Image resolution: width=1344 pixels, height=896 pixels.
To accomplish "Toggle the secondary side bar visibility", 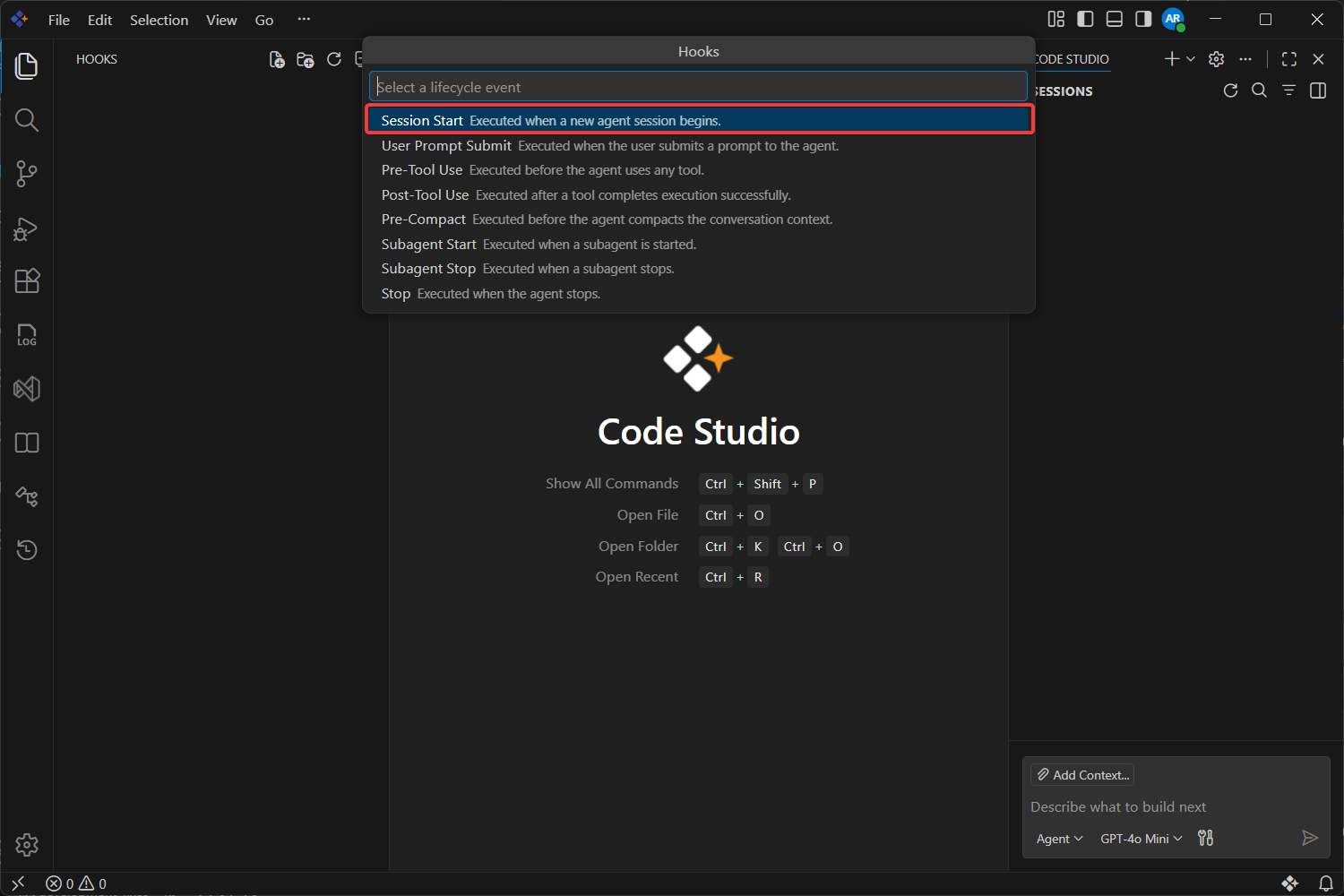I will point(1142,19).
